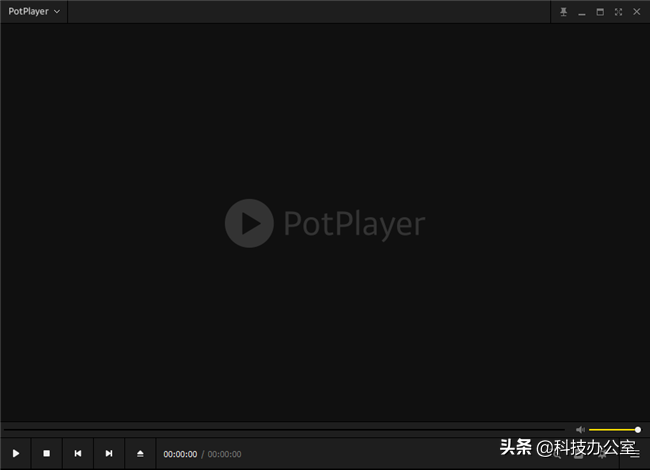This screenshot has height=470, width=650.
Task: Maximize the PotPlayer window
Action: tap(600, 12)
